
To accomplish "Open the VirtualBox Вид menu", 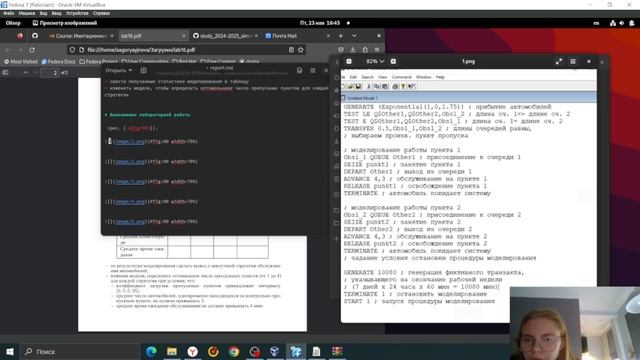I will coord(43,13).
